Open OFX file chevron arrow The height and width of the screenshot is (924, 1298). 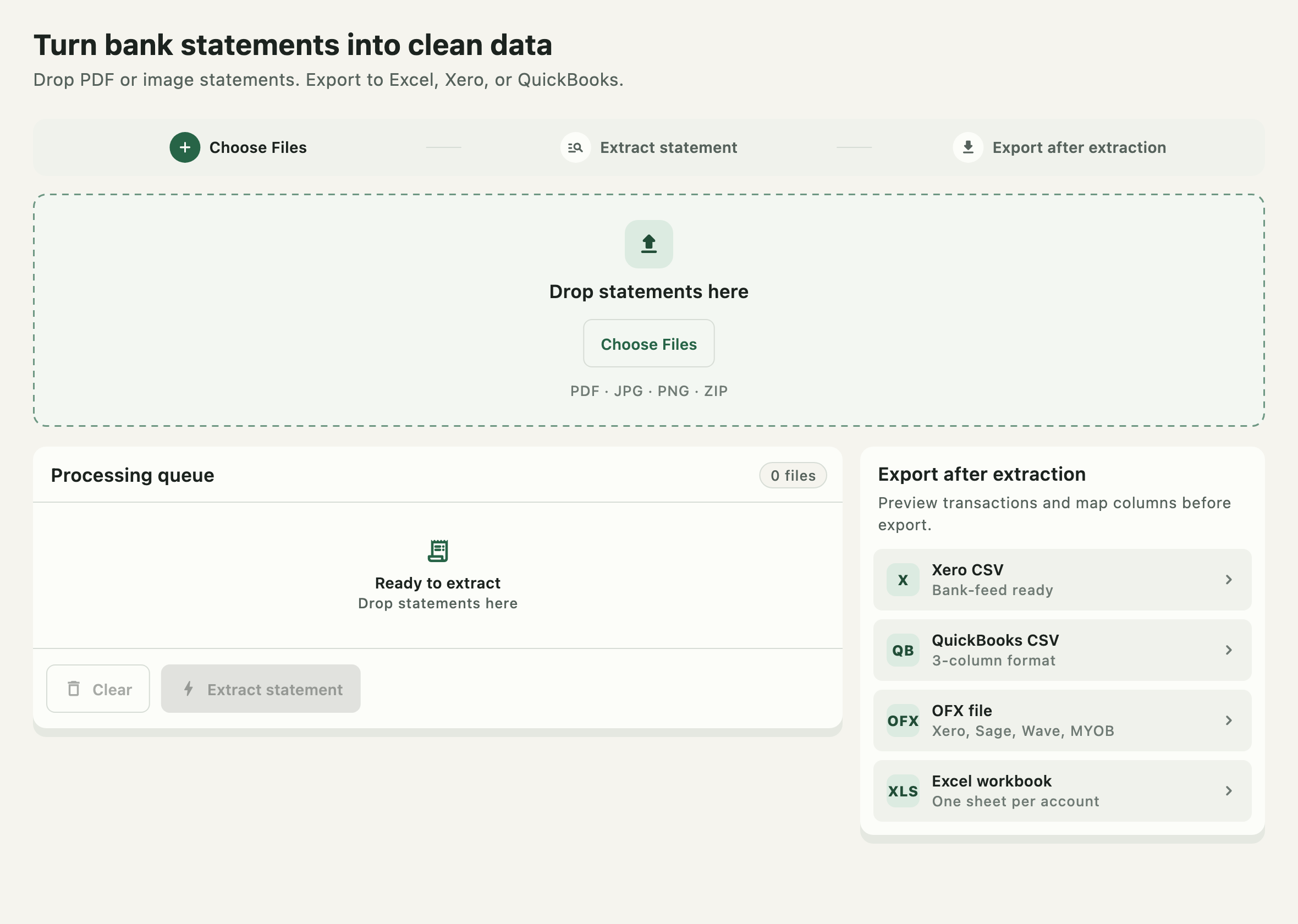coord(1229,721)
